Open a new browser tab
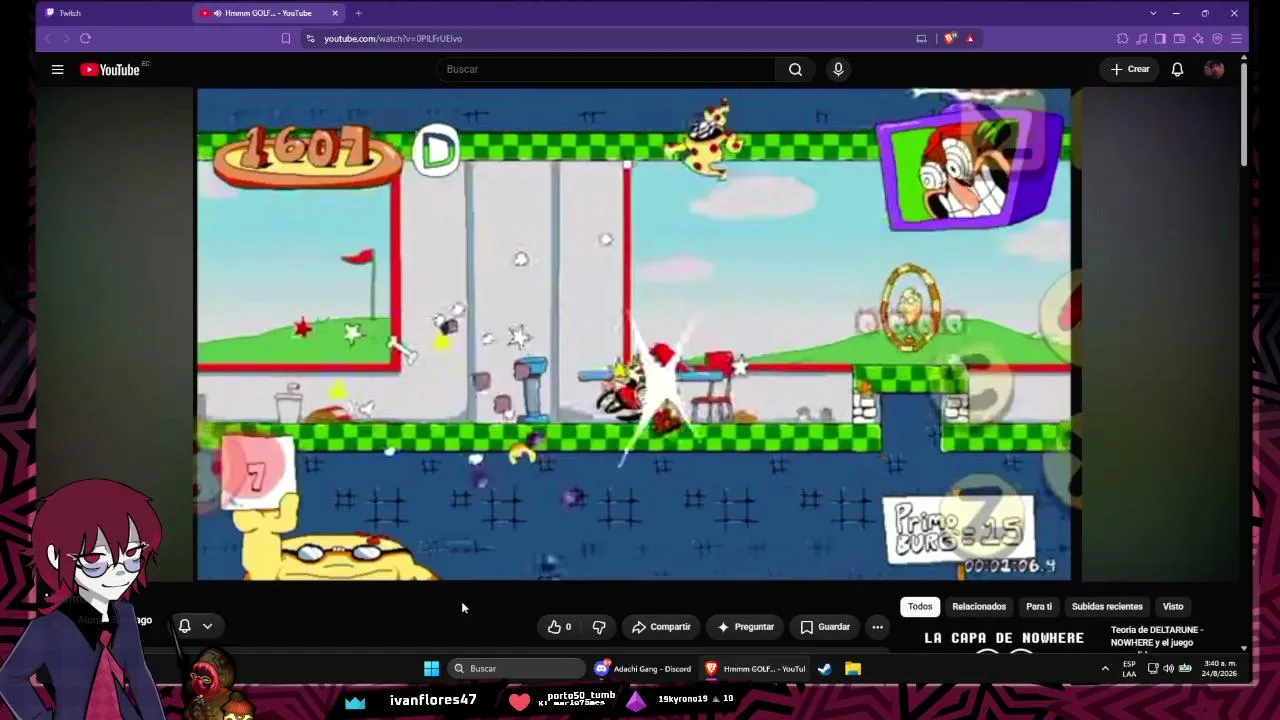Viewport: 1280px width, 720px height. [x=358, y=13]
